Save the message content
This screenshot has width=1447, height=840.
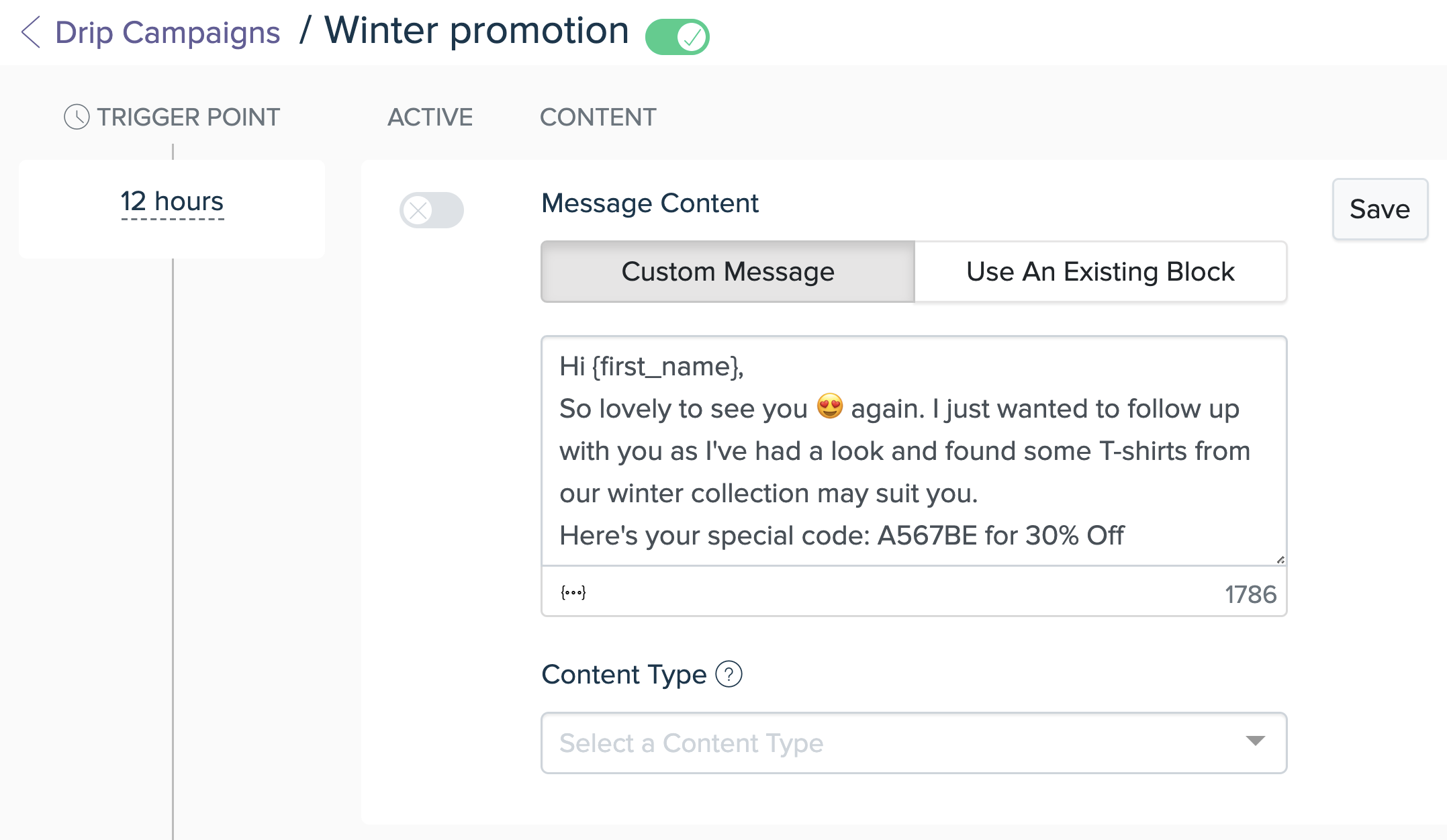[x=1380, y=209]
